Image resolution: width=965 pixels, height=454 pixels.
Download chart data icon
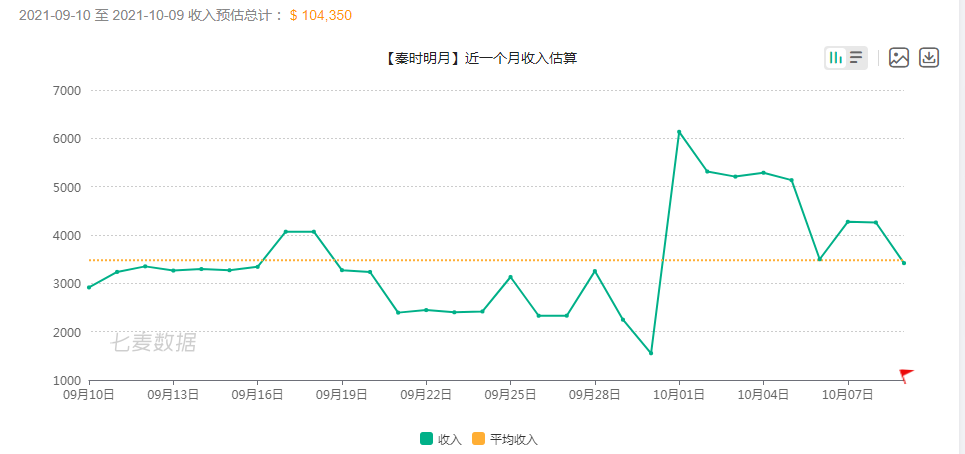pyautogui.click(x=929, y=58)
